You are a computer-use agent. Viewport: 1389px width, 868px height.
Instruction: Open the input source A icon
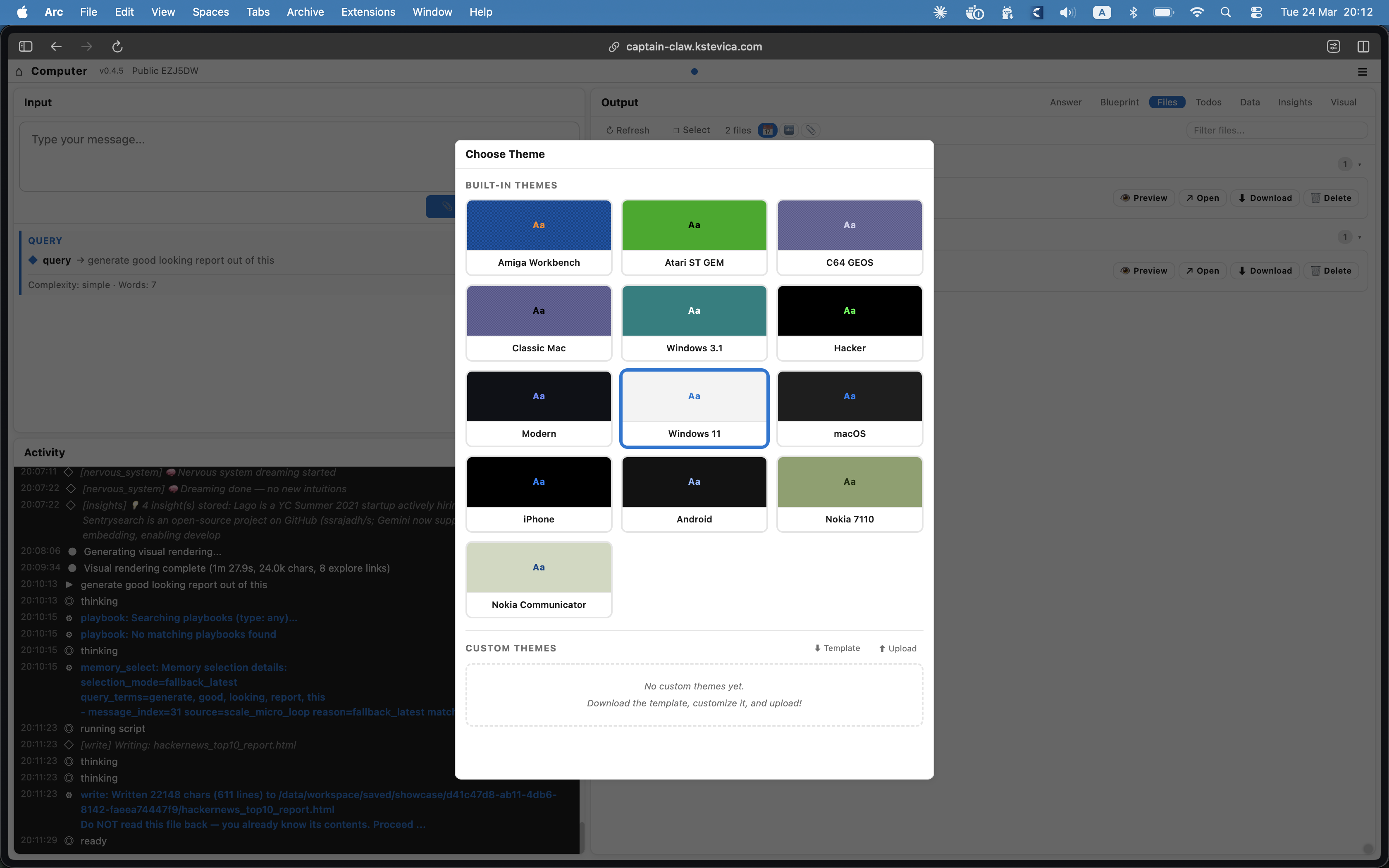click(1101, 12)
